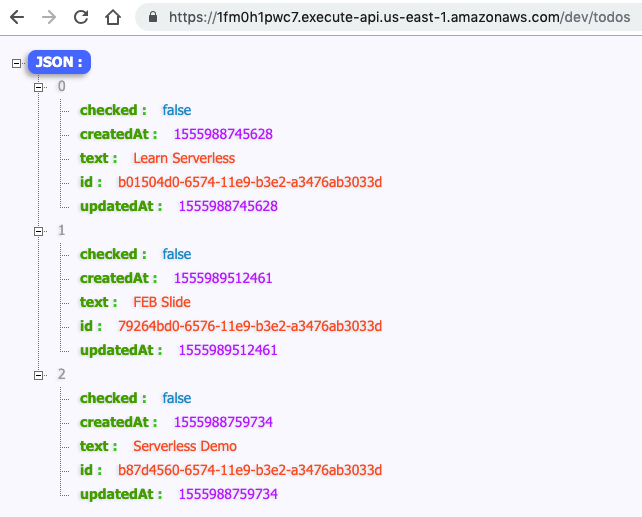This screenshot has height=517, width=642.
Task: Collapse the root JSON node
Action: [x=16, y=63]
